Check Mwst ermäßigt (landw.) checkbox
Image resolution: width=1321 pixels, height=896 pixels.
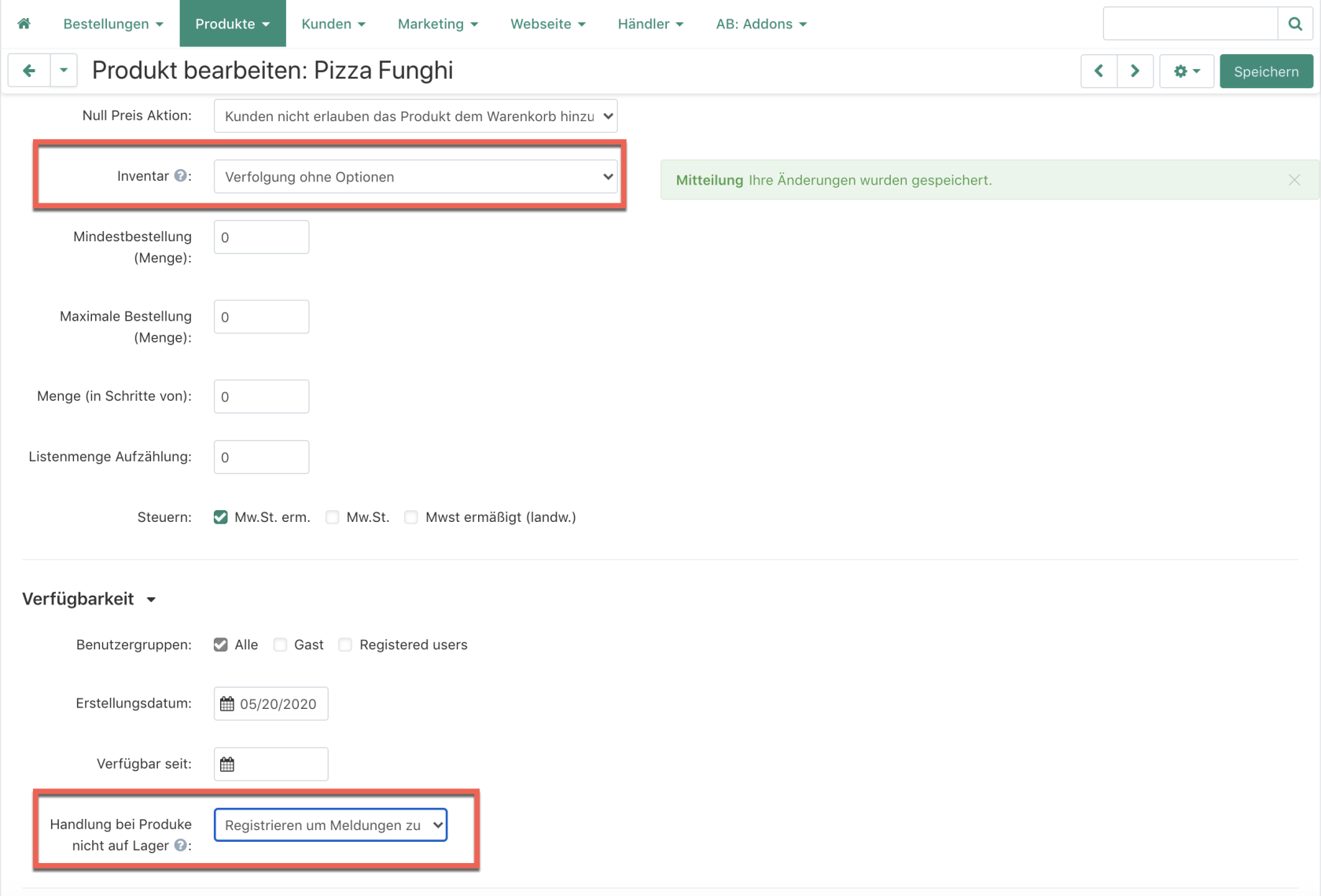pos(411,517)
